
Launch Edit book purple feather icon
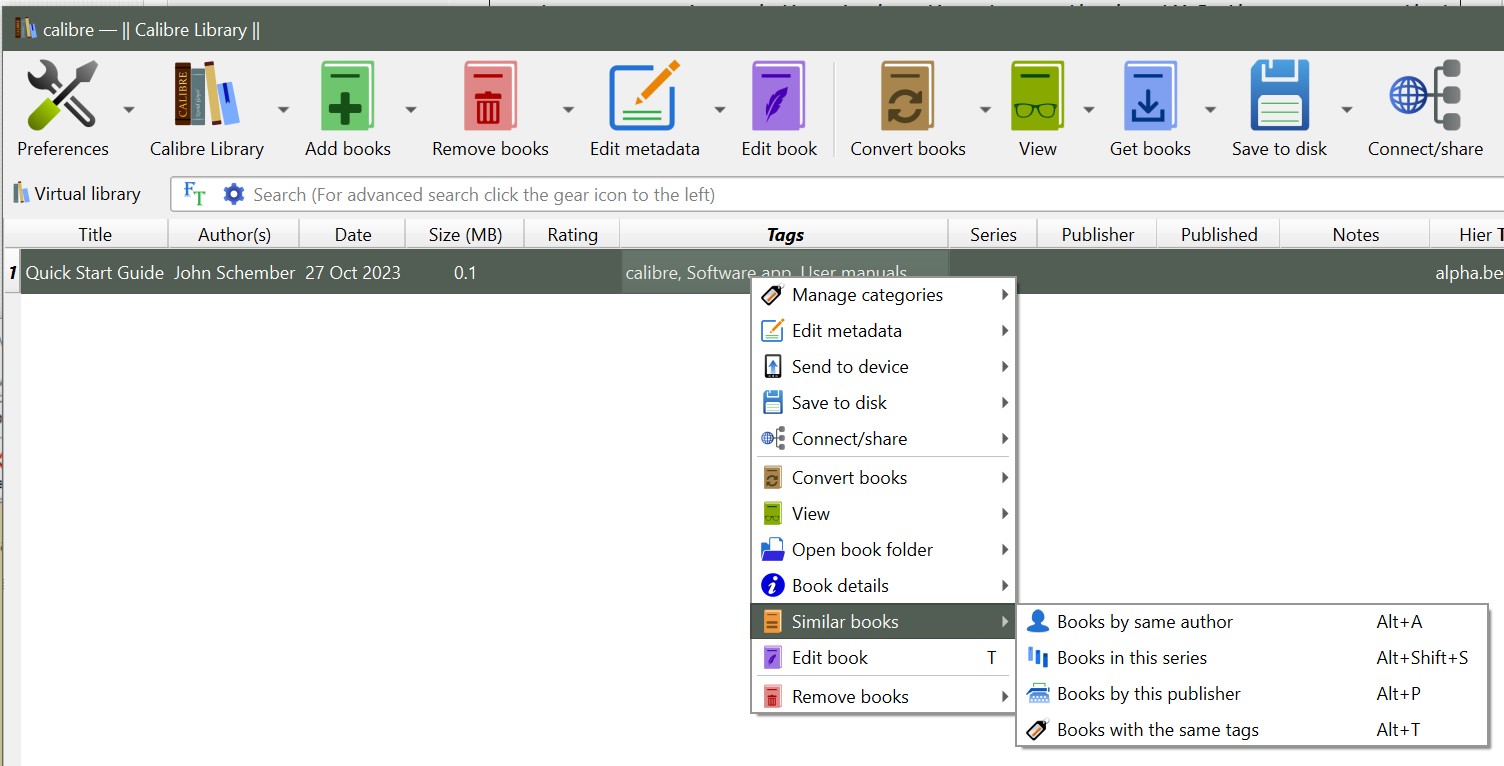778,97
